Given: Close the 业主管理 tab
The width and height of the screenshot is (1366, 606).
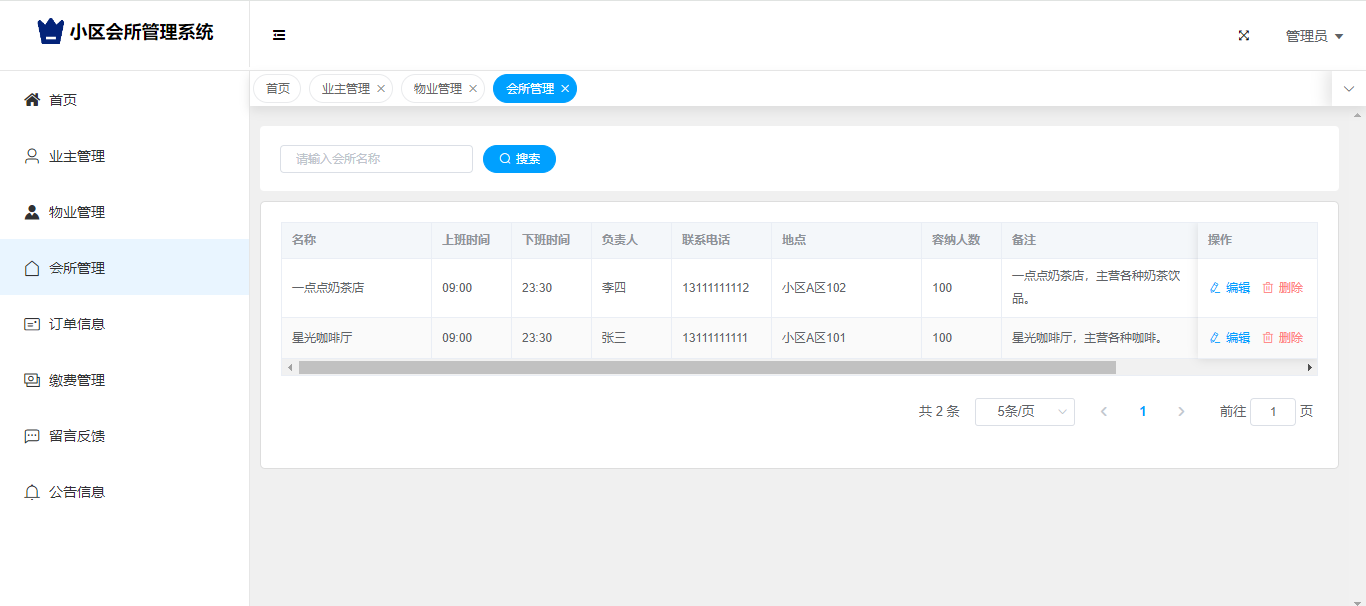Looking at the screenshot, I should pos(381,89).
